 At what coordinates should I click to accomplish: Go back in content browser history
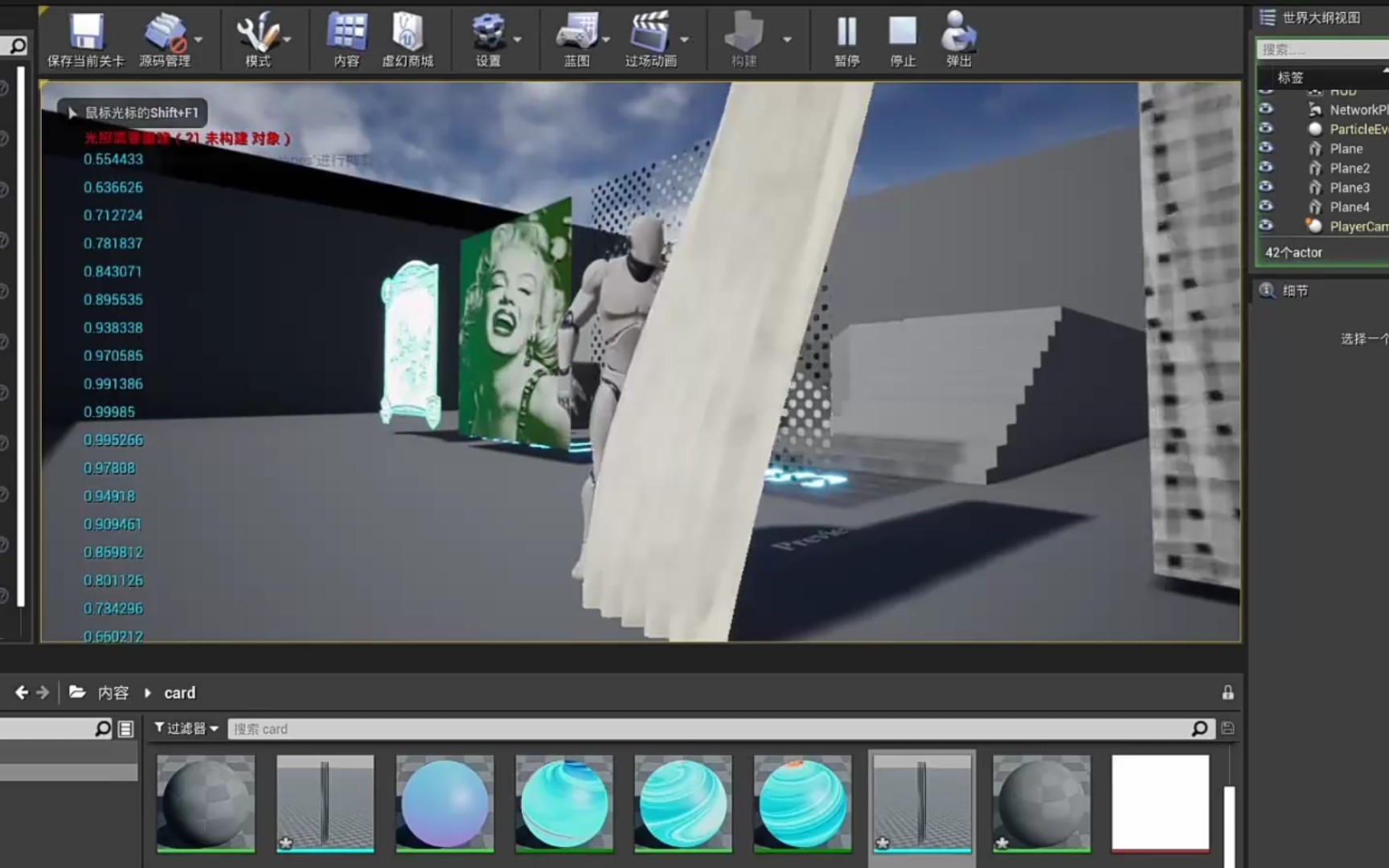point(21,692)
